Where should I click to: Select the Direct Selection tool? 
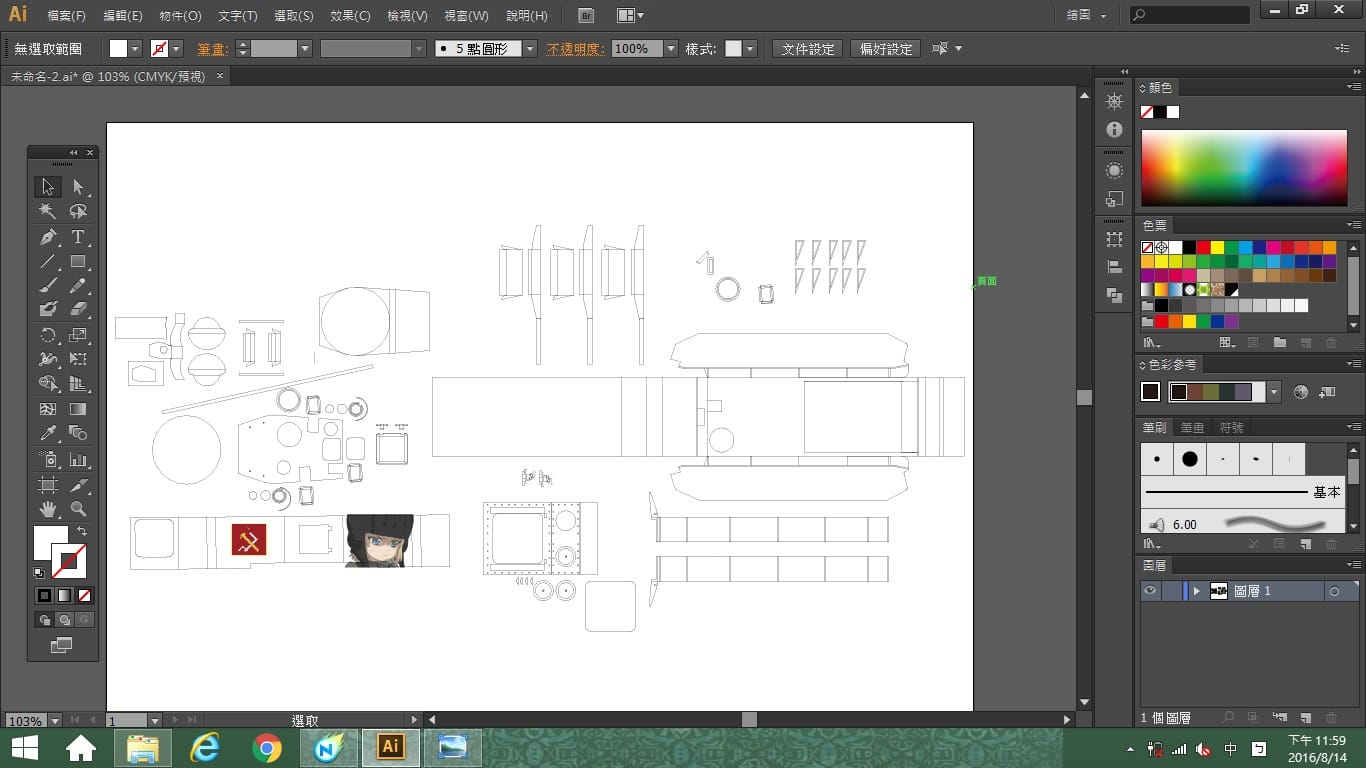(78, 187)
